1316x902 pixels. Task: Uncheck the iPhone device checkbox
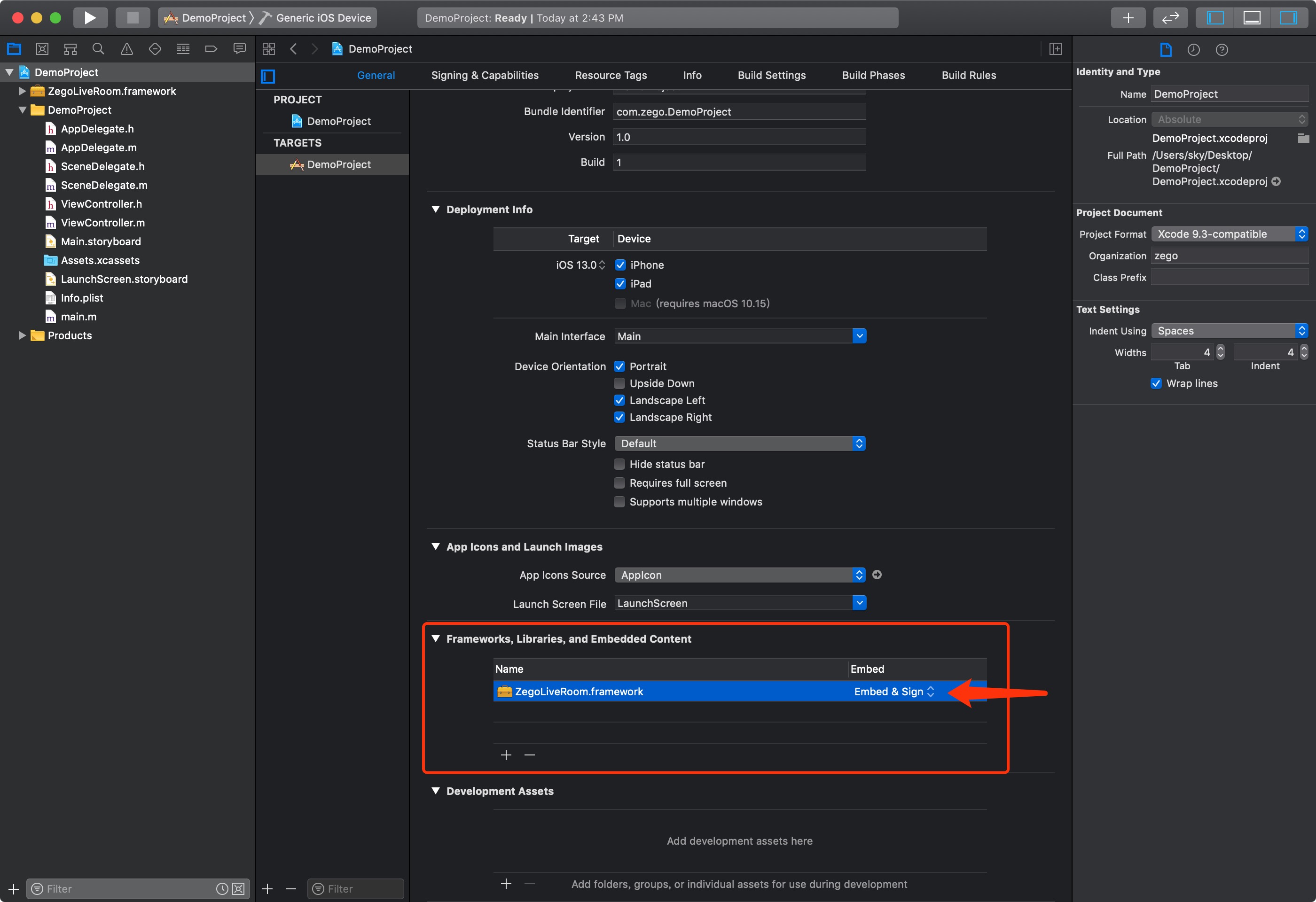pyautogui.click(x=620, y=265)
